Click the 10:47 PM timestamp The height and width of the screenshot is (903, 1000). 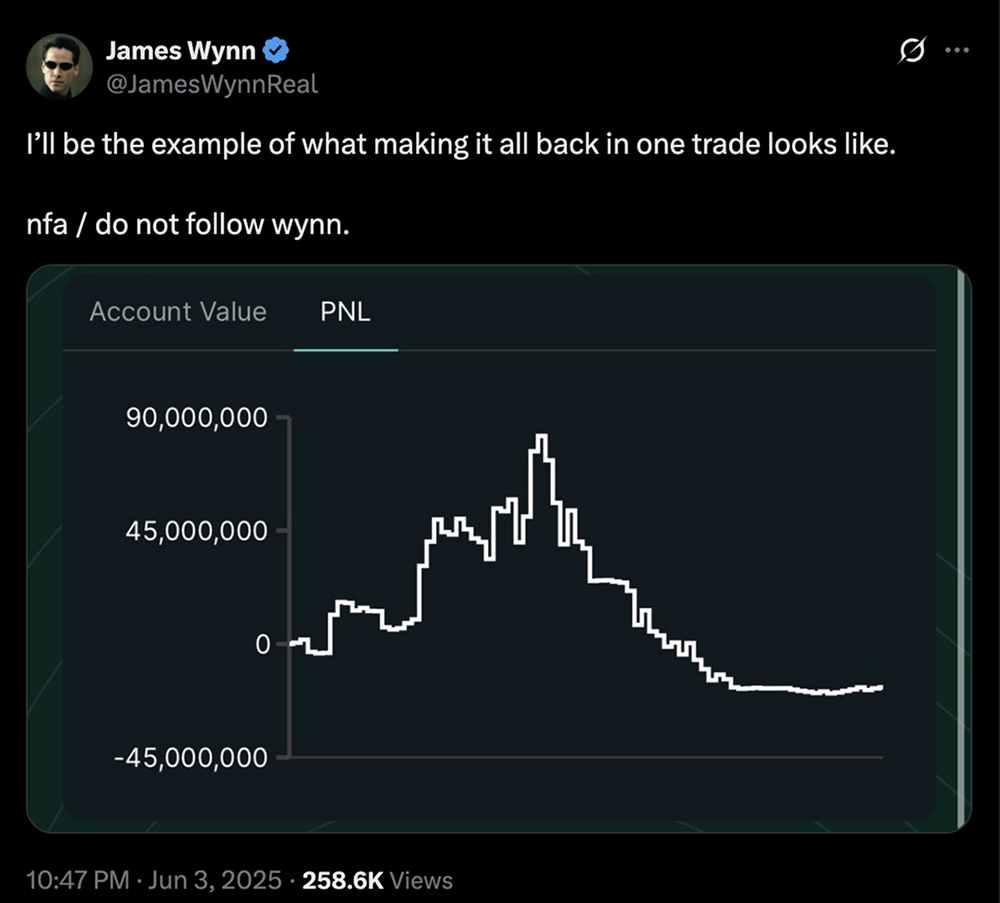click(x=79, y=881)
